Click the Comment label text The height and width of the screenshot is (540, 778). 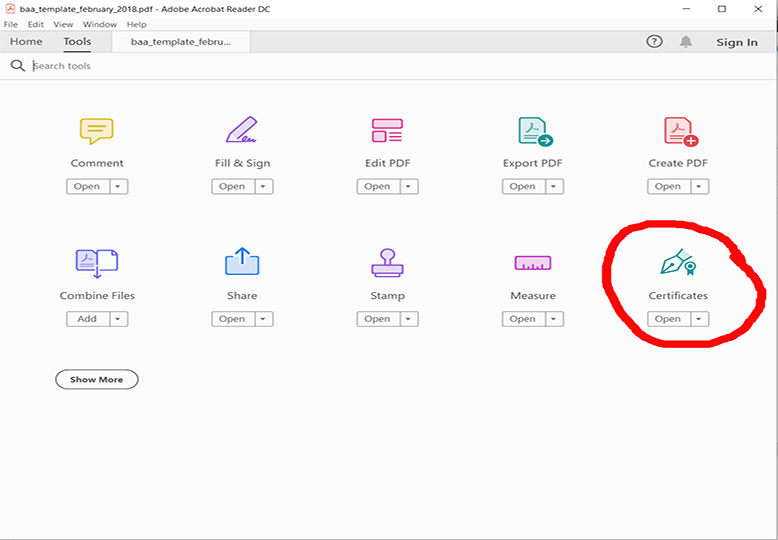(97, 163)
